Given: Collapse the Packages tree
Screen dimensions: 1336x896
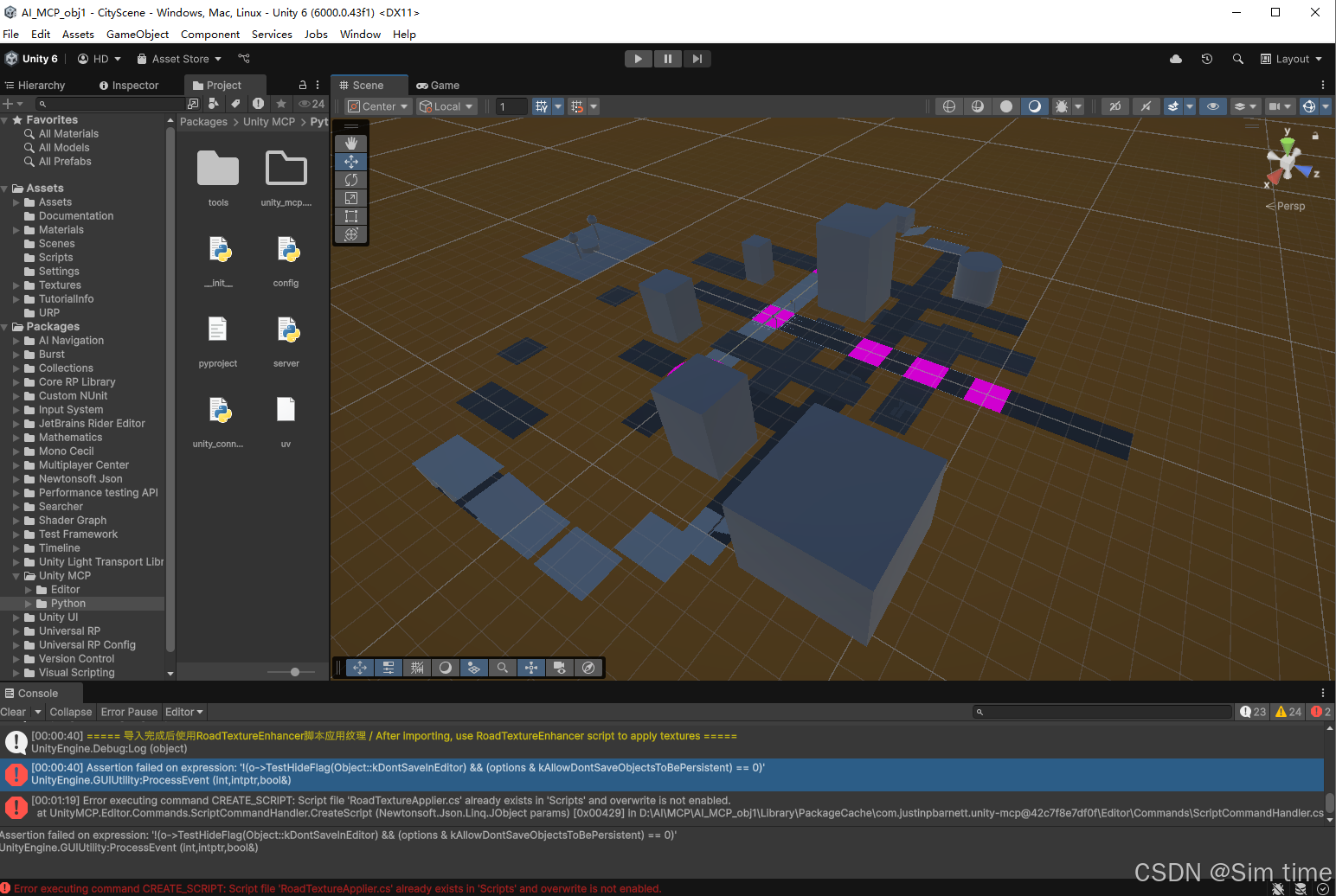Looking at the screenshot, I should [5, 327].
